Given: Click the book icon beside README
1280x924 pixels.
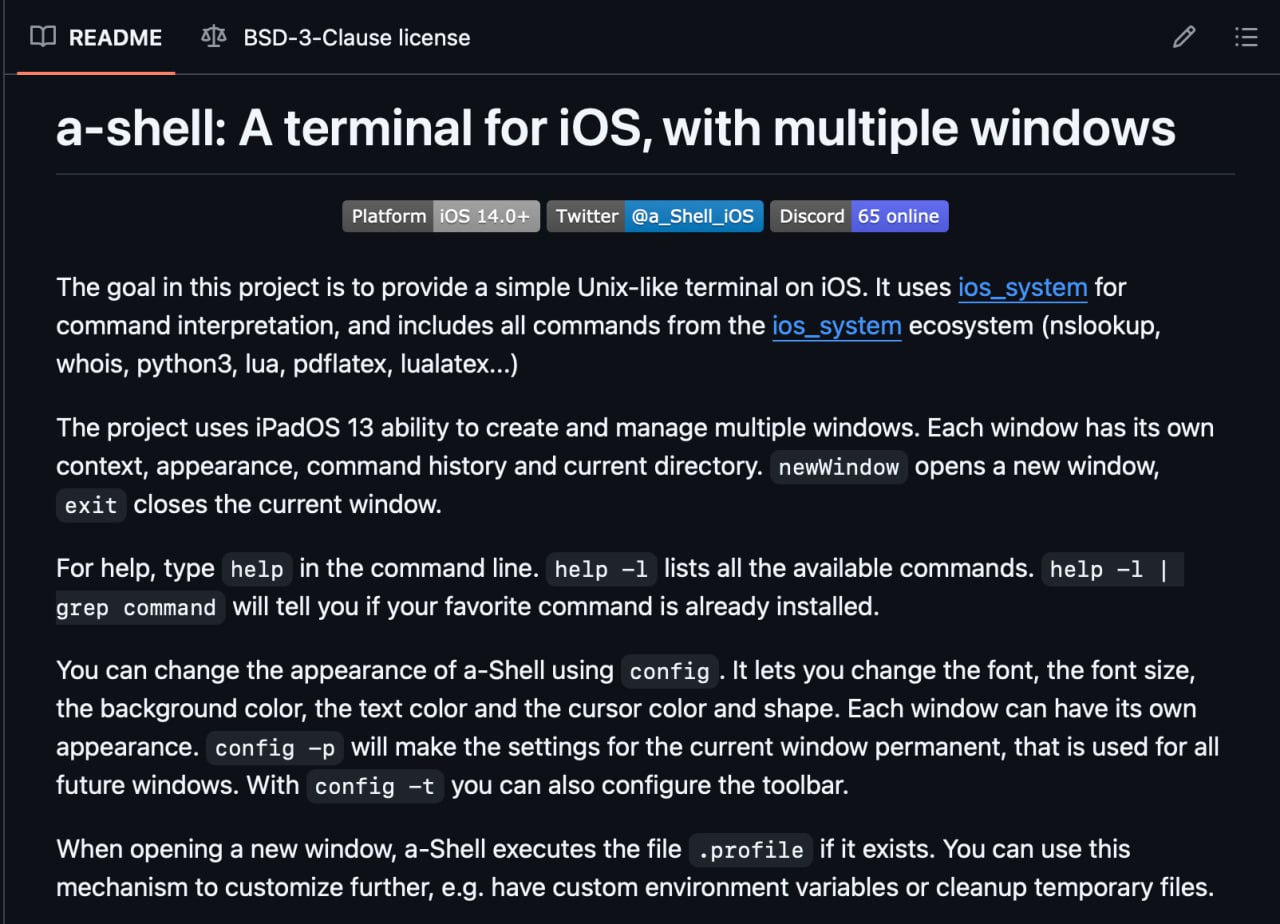Looking at the screenshot, I should click(43, 37).
